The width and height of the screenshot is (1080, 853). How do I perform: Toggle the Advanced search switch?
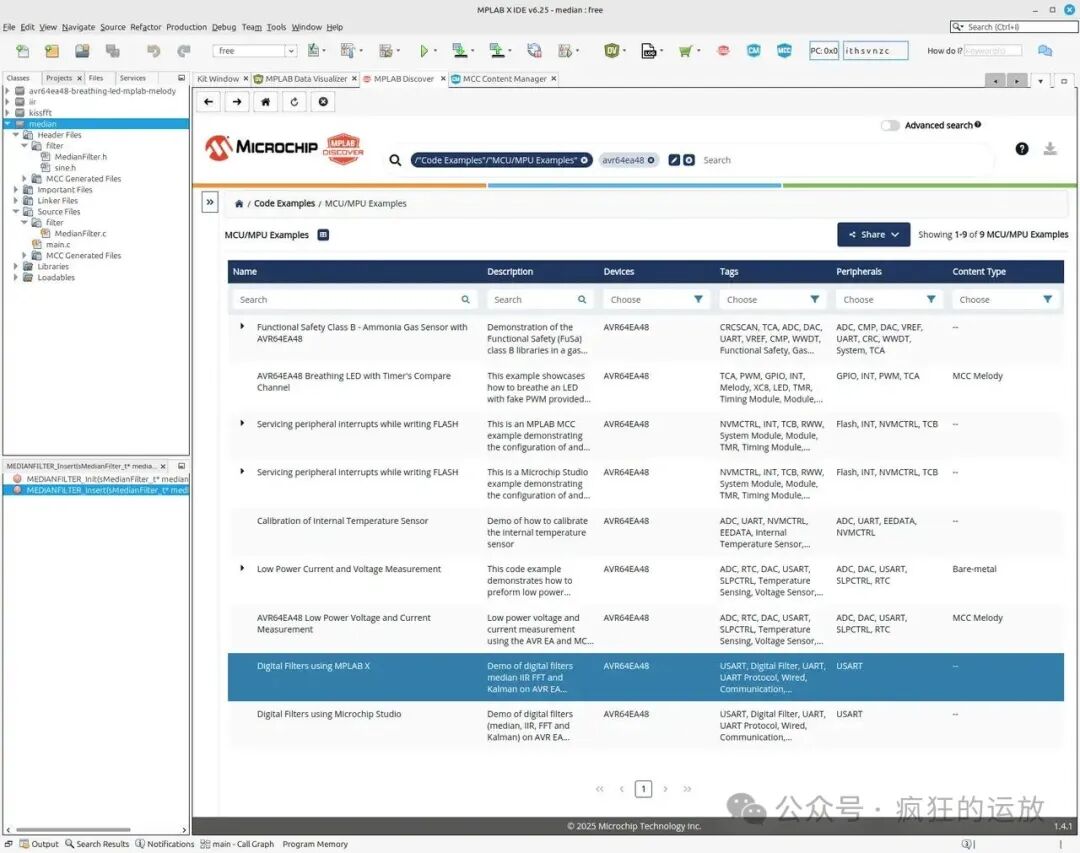click(x=890, y=125)
